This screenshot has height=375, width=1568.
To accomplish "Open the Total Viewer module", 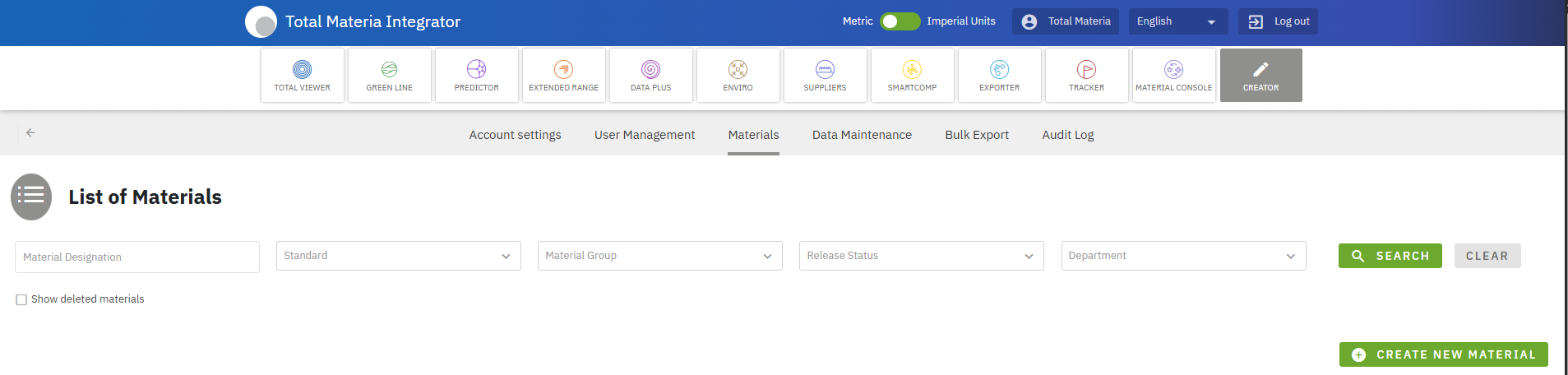I will click(302, 75).
